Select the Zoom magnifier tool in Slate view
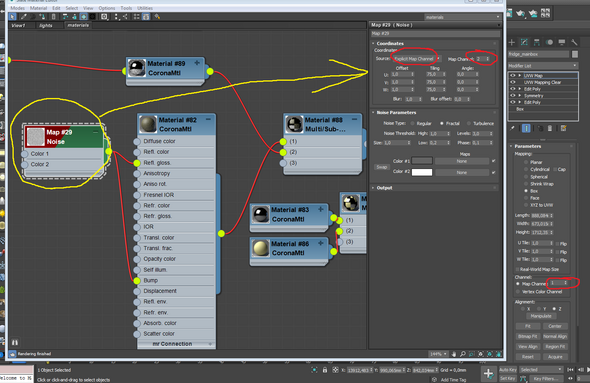Image resolution: width=590 pixels, height=383 pixels. (463, 354)
